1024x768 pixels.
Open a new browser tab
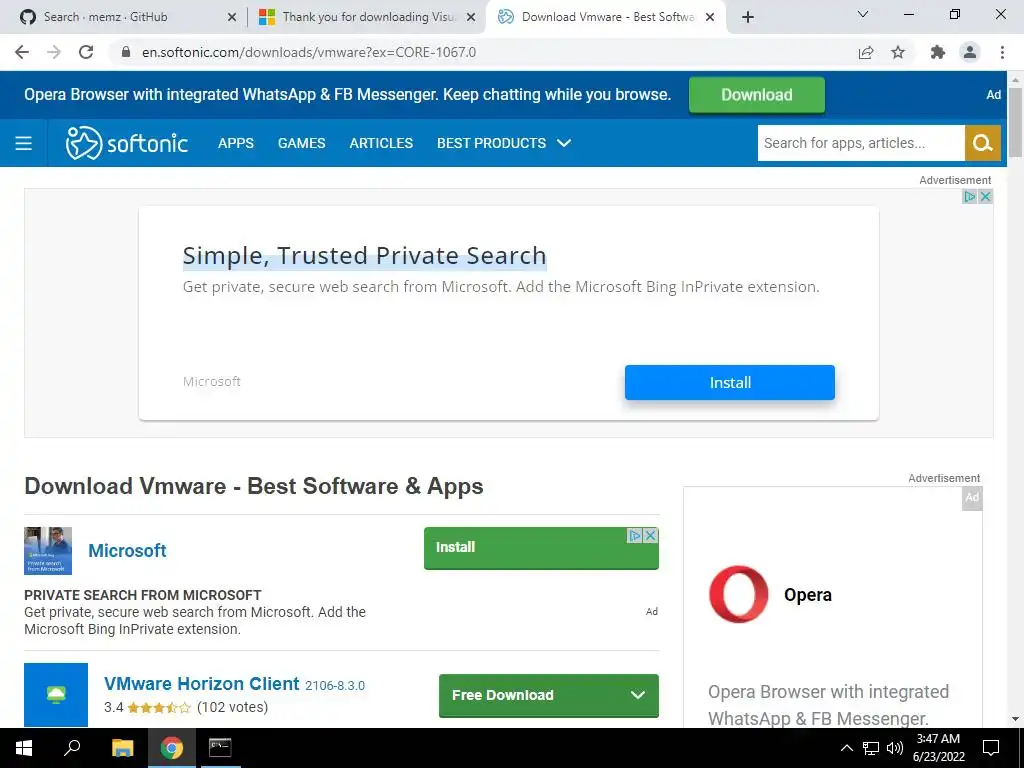pos(748,17)
